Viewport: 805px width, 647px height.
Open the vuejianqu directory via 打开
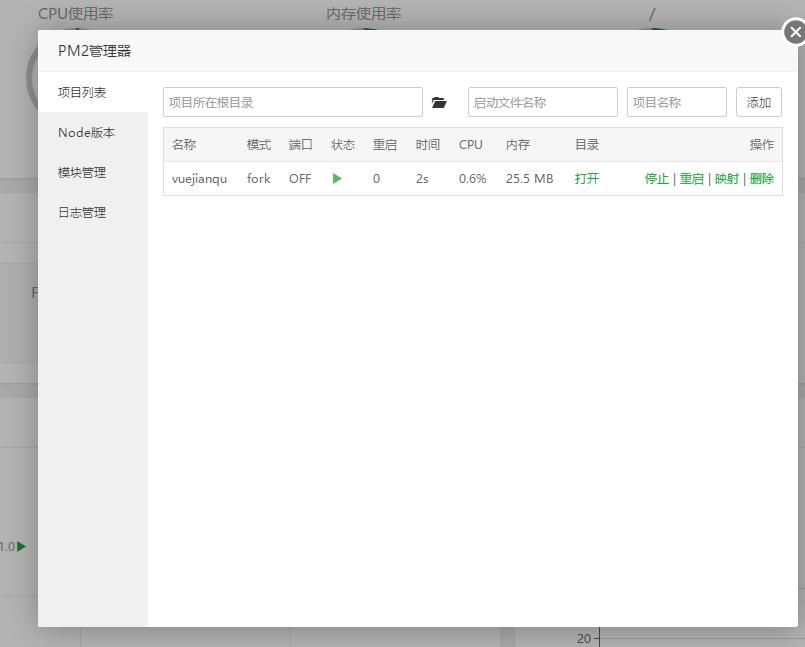[587, 179]
